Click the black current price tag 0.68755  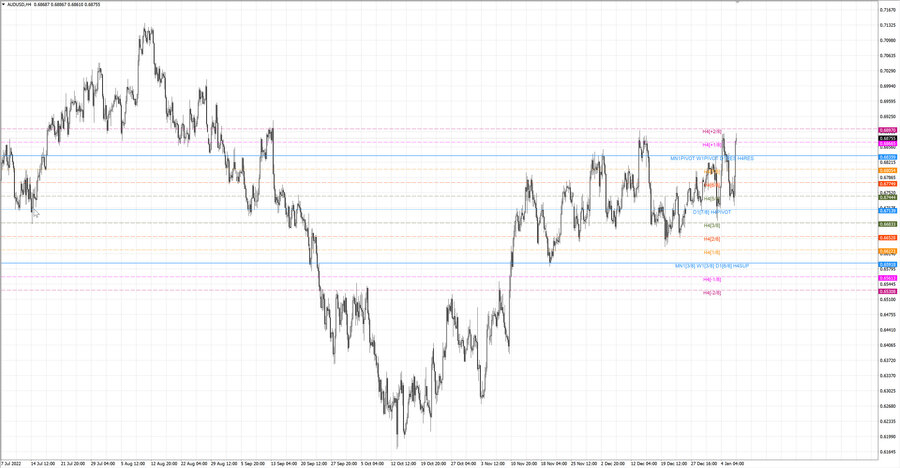pyautogui.click(x=888, y=138)
